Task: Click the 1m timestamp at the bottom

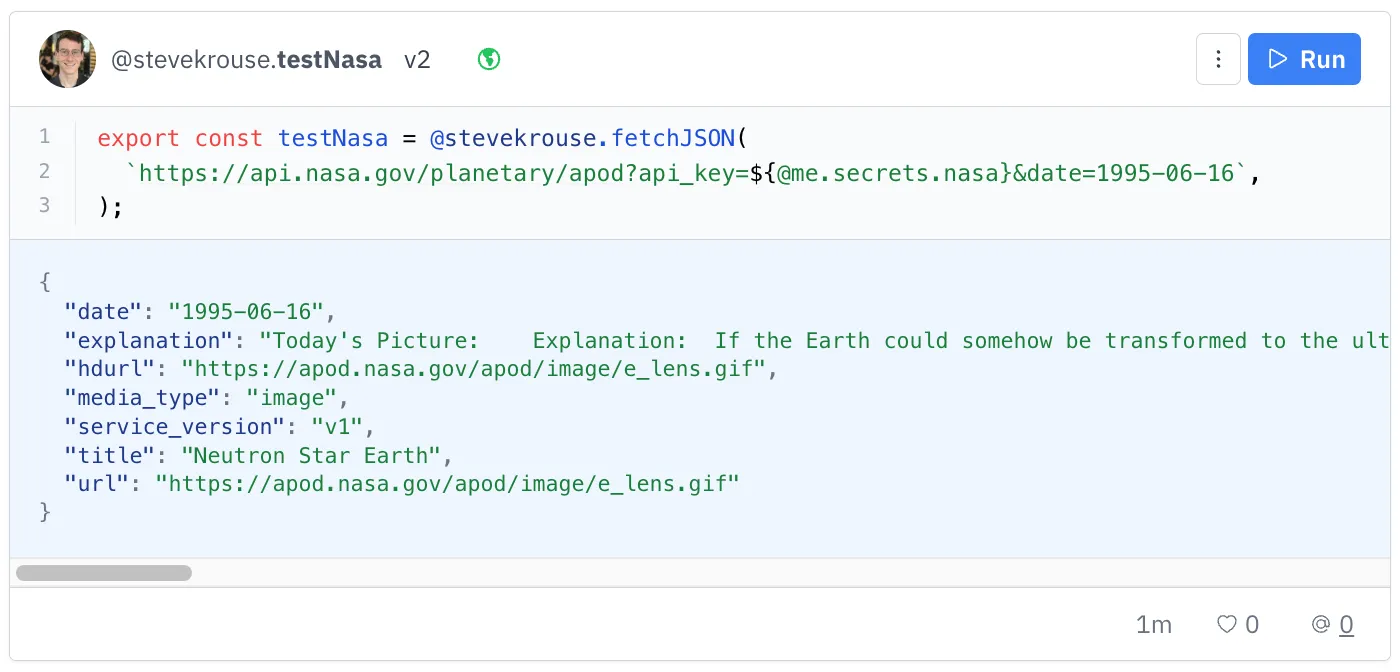Action: click(x=1154, y=624)
